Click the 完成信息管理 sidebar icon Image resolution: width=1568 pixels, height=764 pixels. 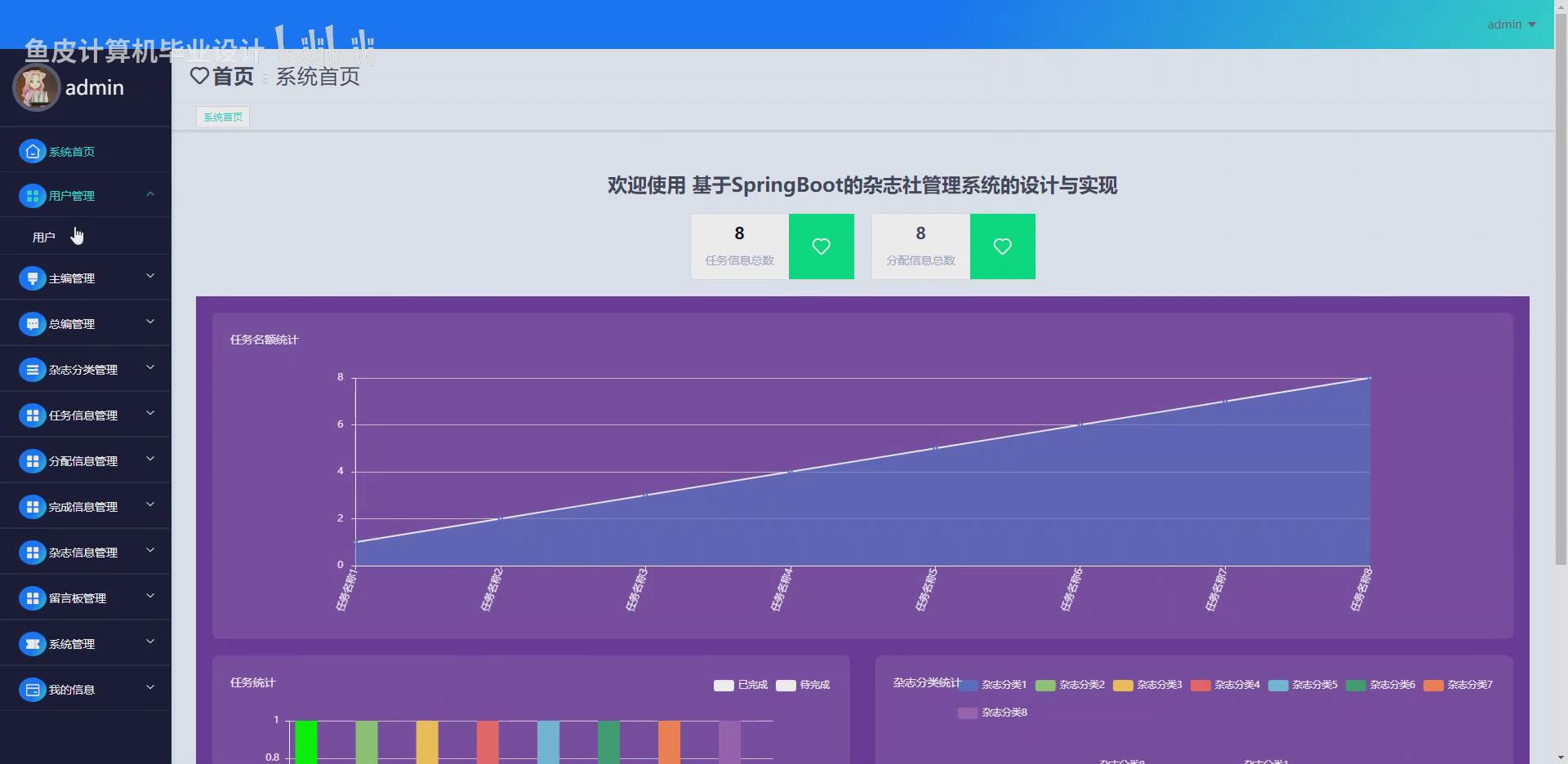[32, 507]
